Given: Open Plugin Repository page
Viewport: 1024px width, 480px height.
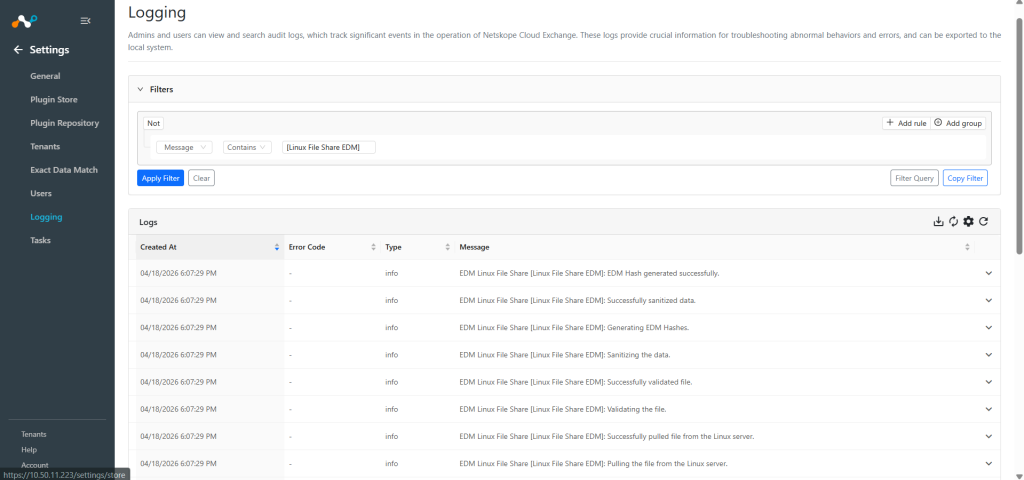Looking at the screenshot, I should coord(65,123).
